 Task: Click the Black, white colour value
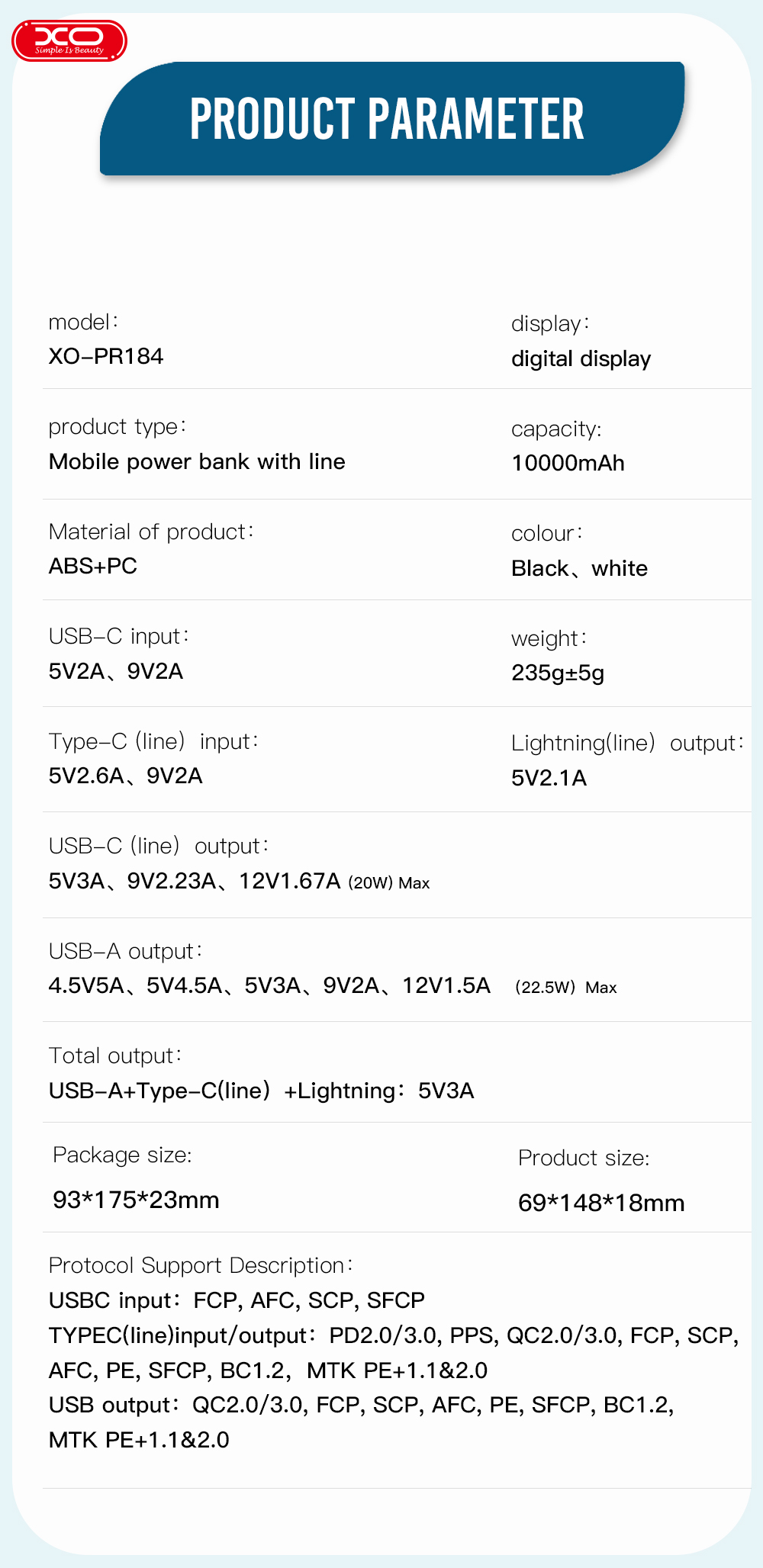coord(579,569)
